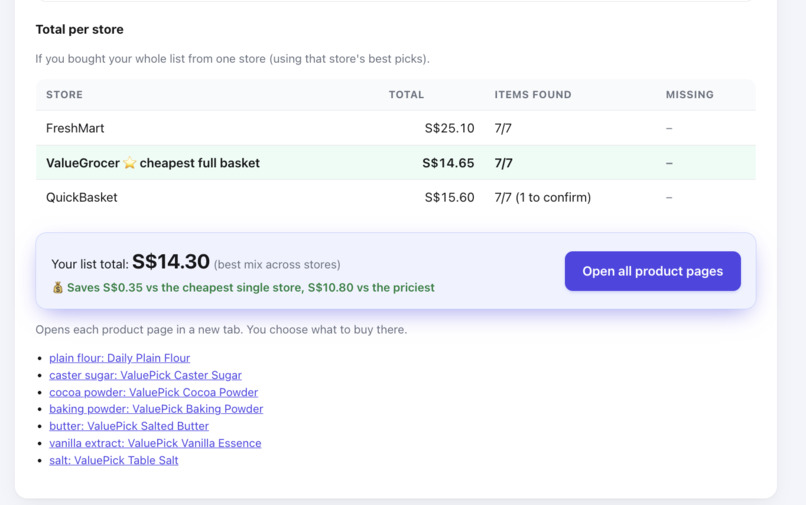Click ValueGrocer total S$14.65
The image size is (806, 505).
[448, 163]
